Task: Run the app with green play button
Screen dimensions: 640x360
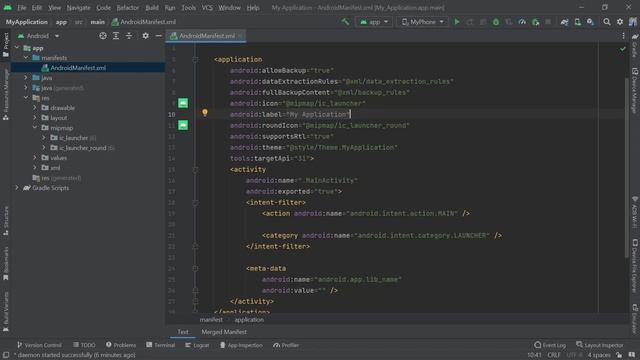Action: click(457, 22)
